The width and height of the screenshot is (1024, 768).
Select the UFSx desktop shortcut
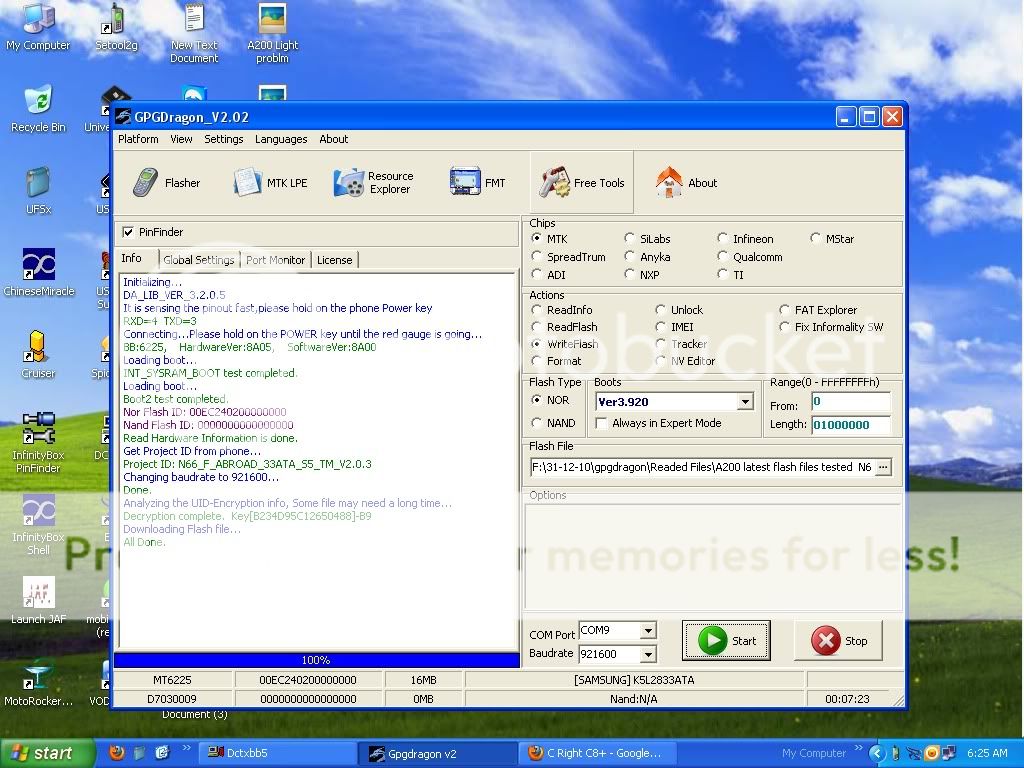click(38, 191)
